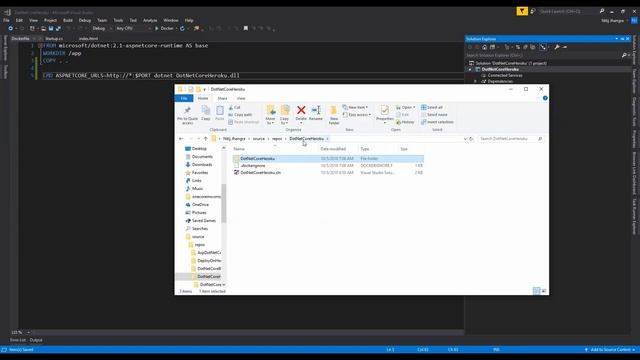Select the DotNetCoreHeroku folder row
The height and width of the screenshot is (360, 640).
[x=328, y=158]
